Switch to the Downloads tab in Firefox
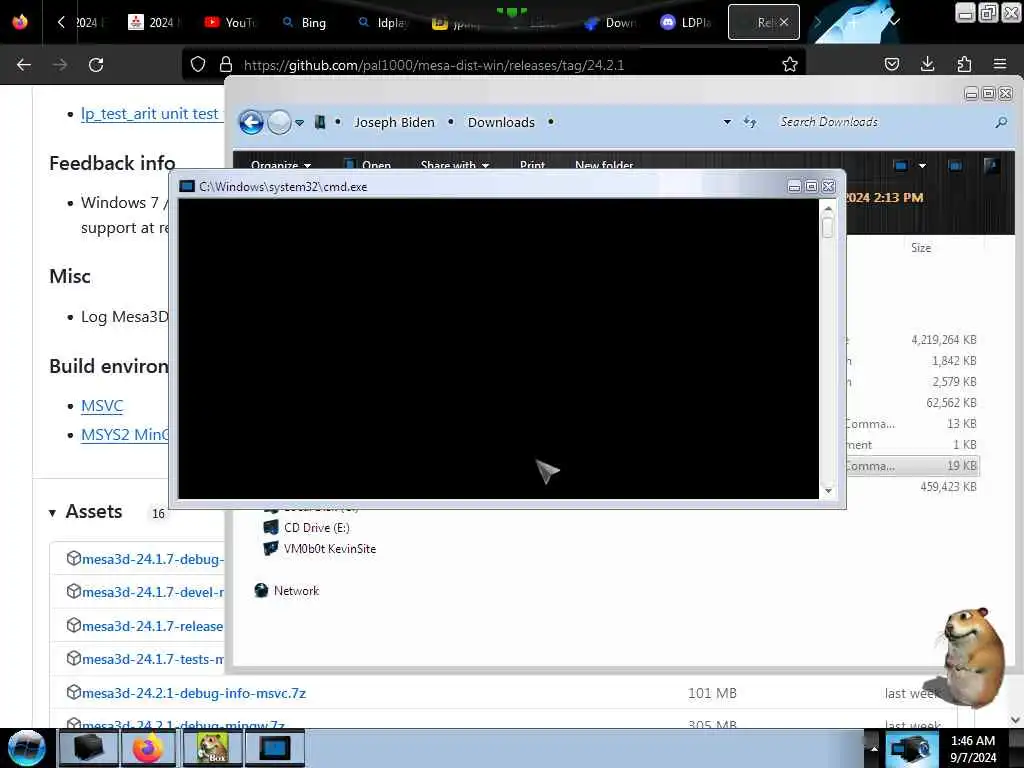 610,22
